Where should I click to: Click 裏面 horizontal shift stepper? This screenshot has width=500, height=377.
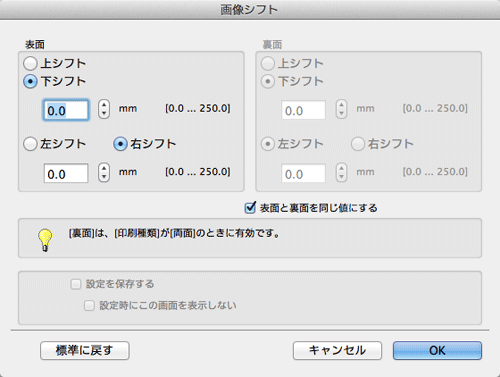(x=341, y=172)
